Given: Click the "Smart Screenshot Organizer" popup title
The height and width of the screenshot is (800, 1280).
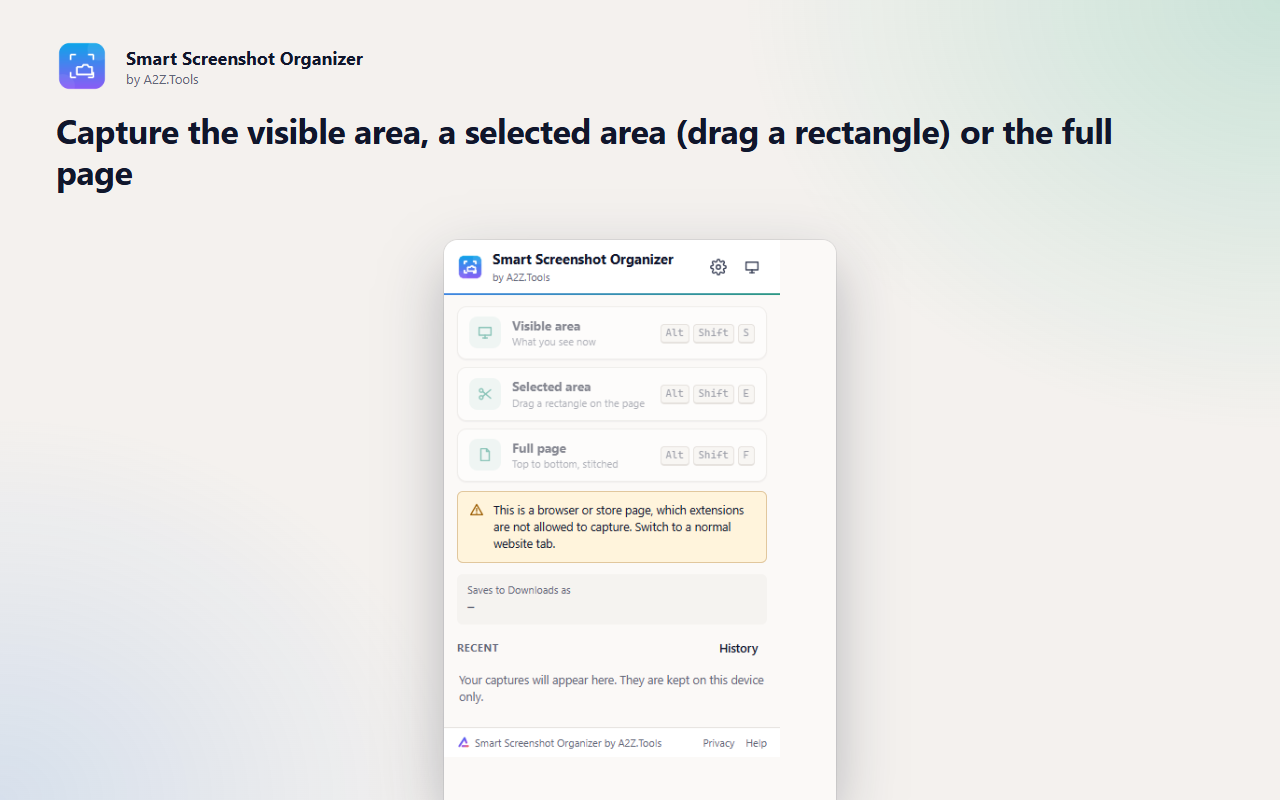Looking at the screenshot, I should point(583,259).
